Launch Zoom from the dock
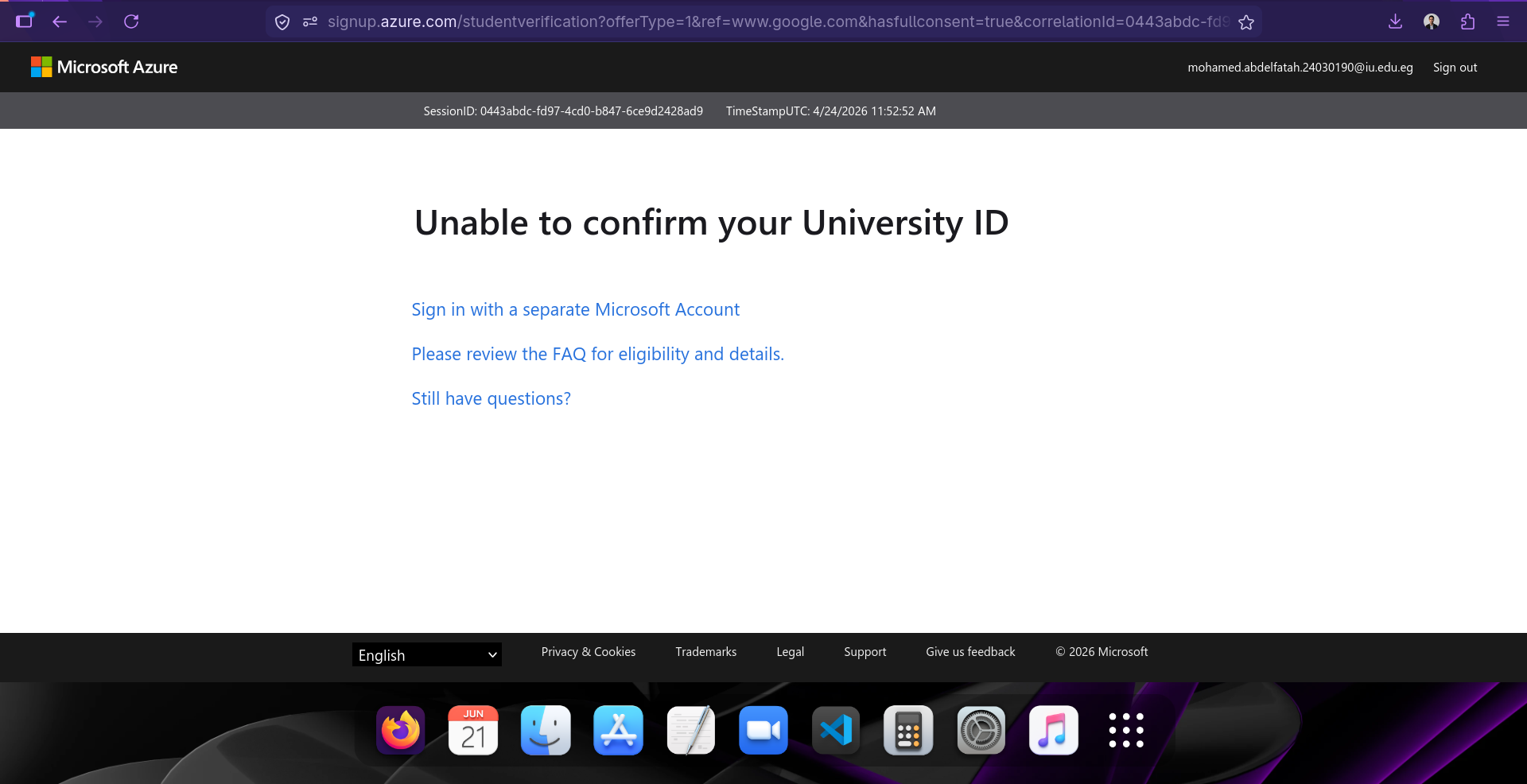 click(763, 730)
